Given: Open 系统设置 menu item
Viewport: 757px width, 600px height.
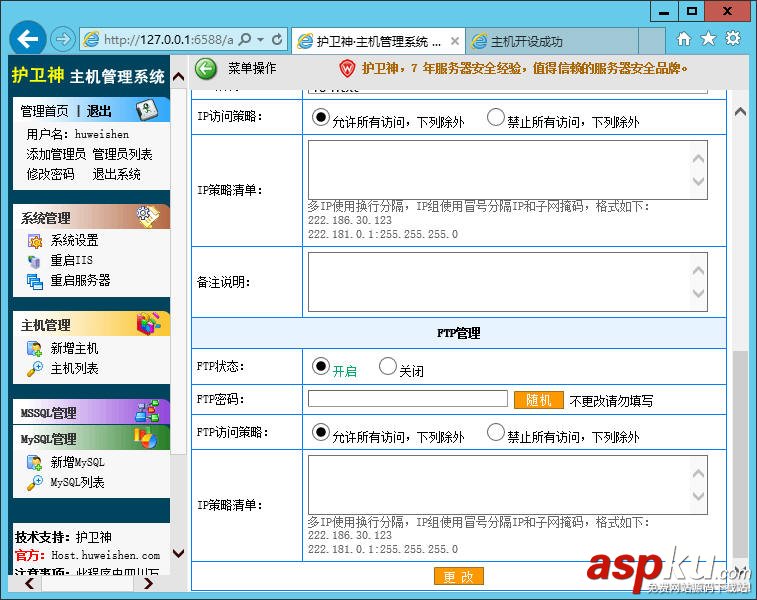Looking at the screenshot, I should [x=74, y=240].
